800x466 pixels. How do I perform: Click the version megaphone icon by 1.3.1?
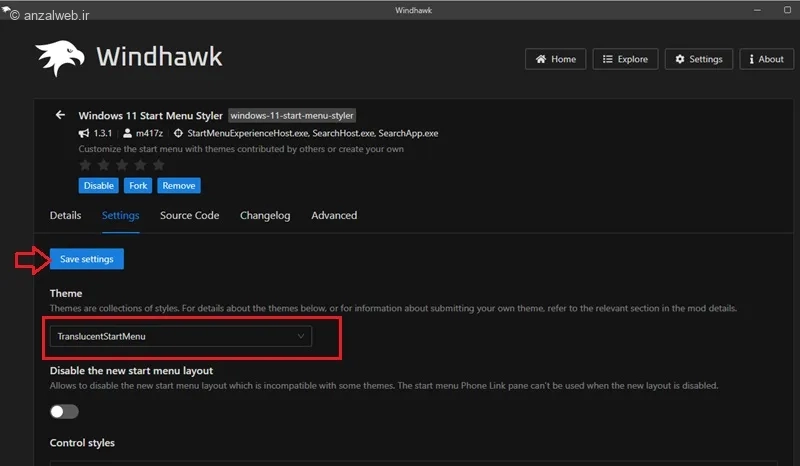point(85,133)
